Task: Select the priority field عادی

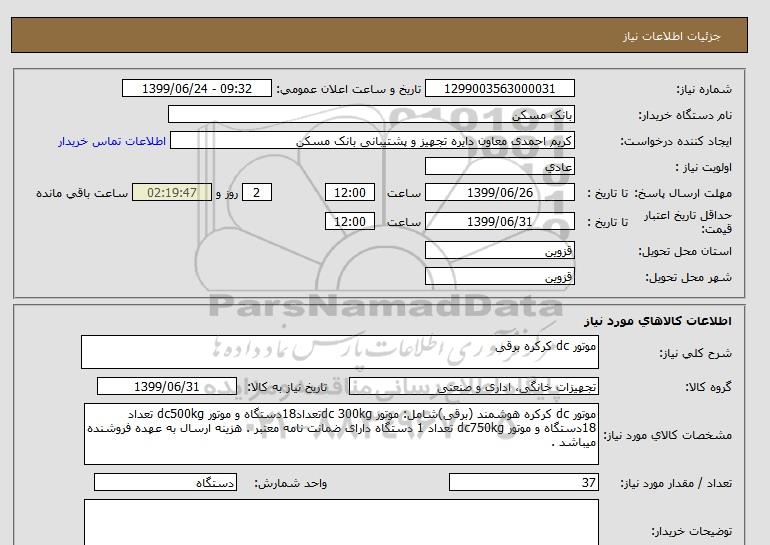Action: tap(499, 167)
